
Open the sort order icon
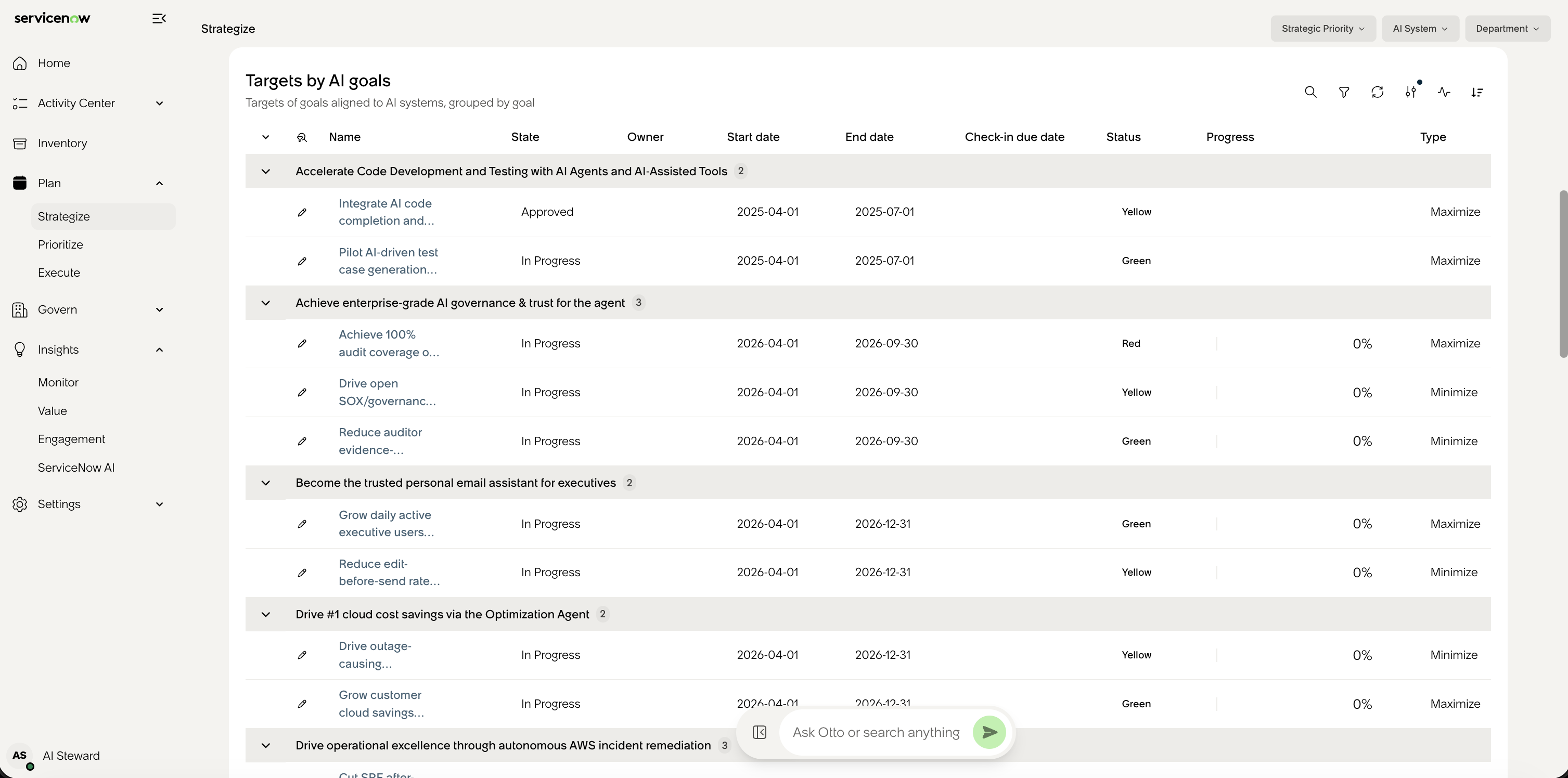(1477, 92)
